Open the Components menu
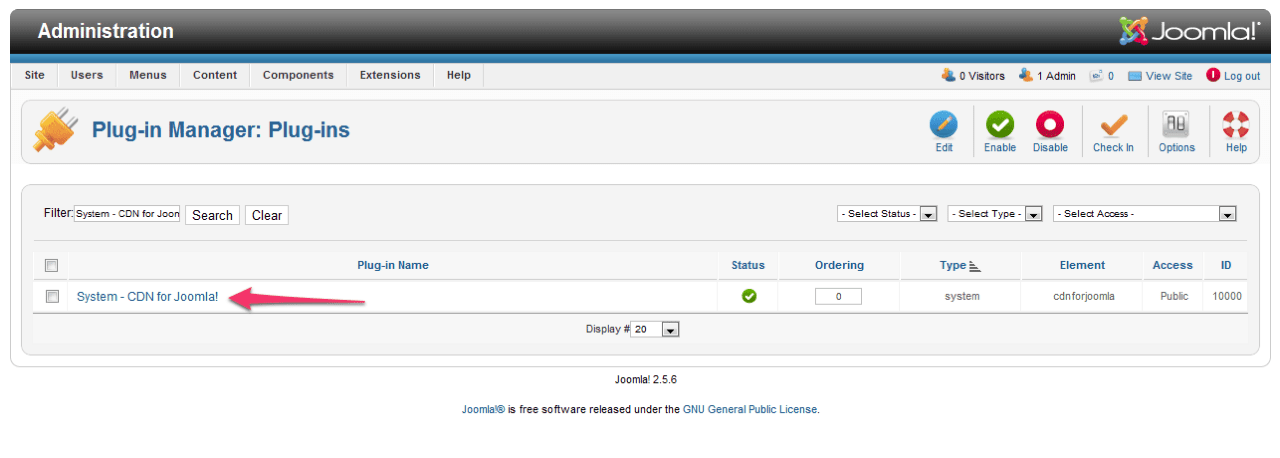Image resolution: width=1280 pixels, height=458 pixels. click(x=298, y=75)
